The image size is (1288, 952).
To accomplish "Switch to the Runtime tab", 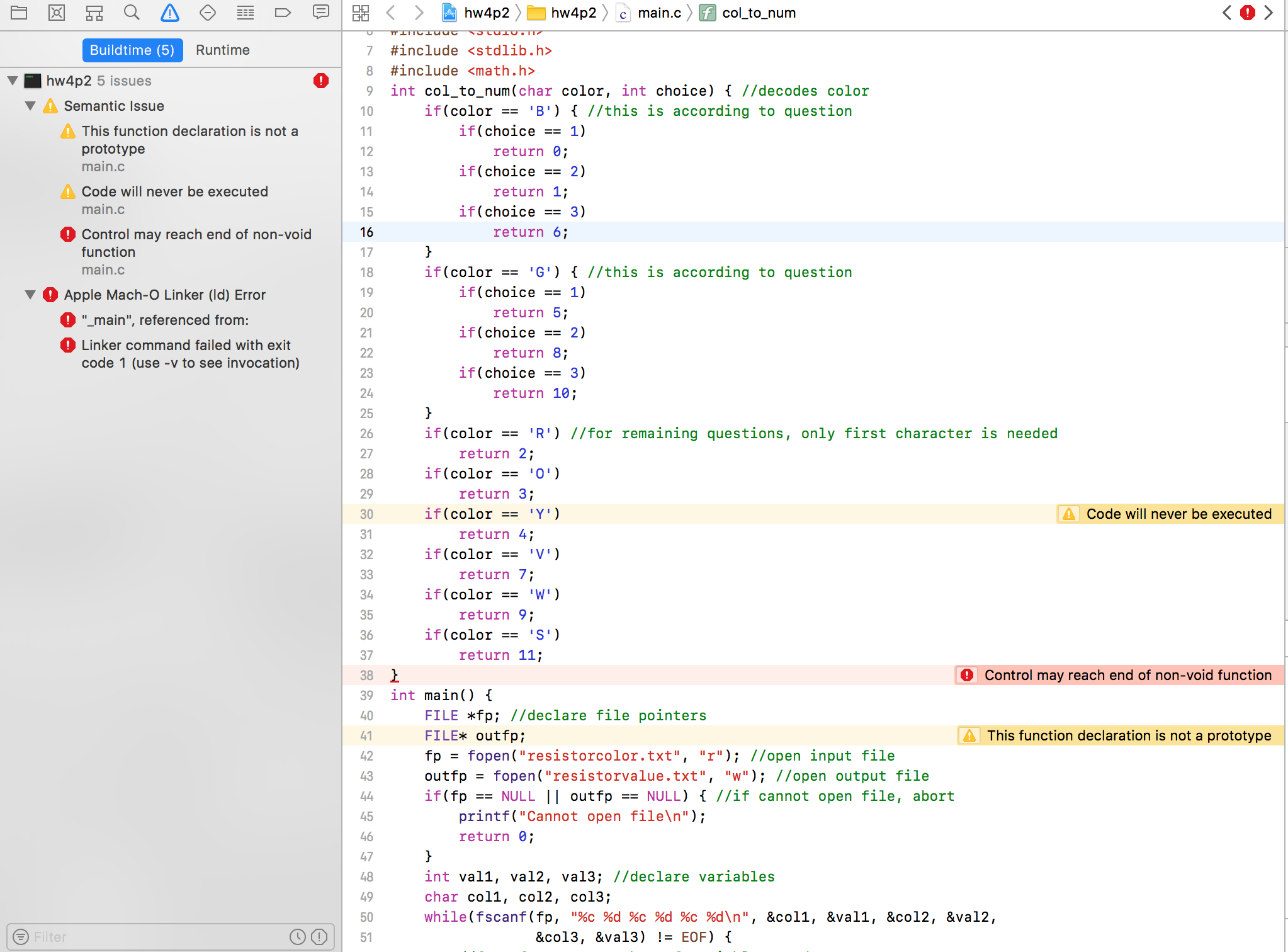I will [223, 50].
